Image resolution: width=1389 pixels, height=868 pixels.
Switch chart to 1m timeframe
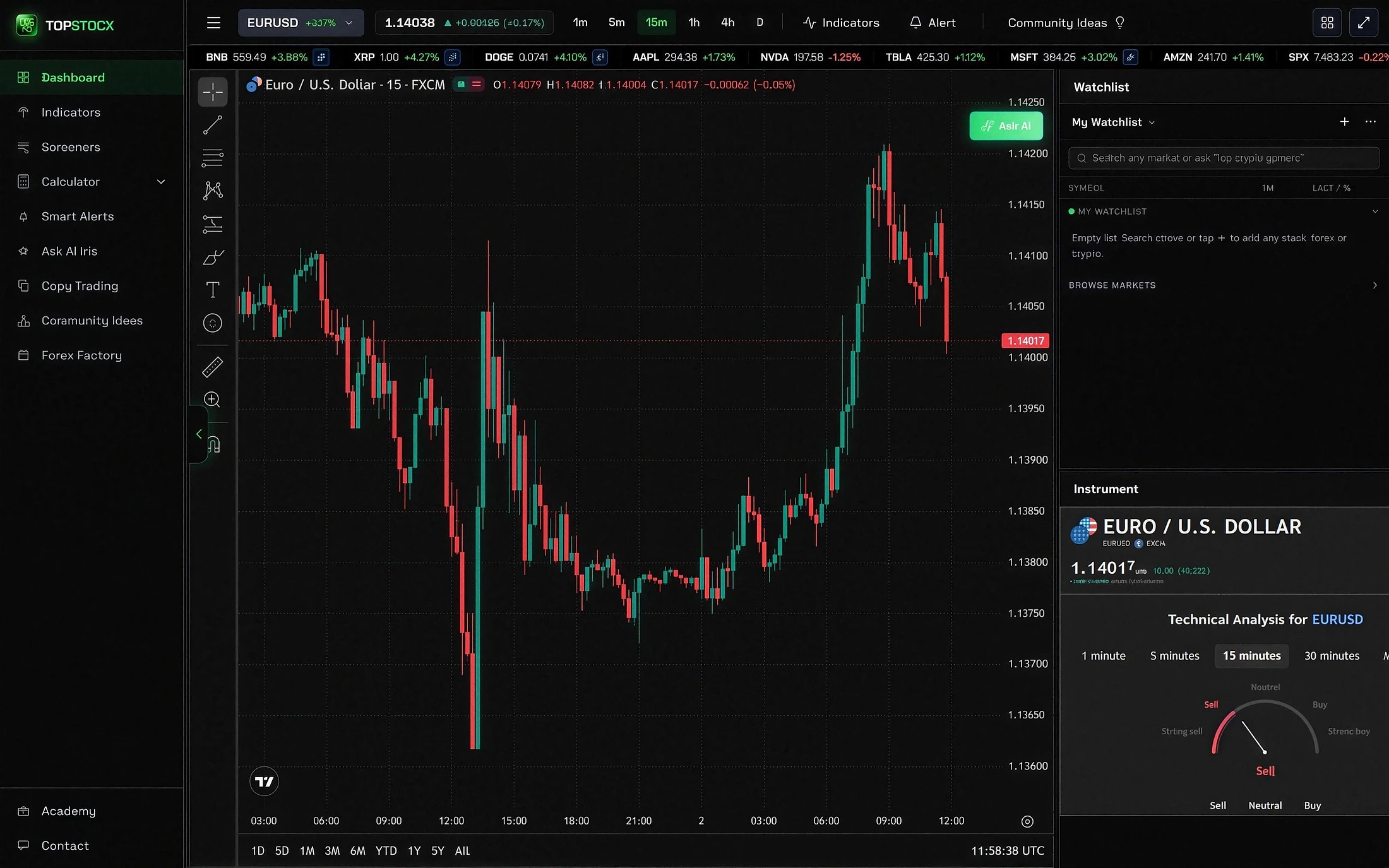pyautogui.click(x=580, y=23)
